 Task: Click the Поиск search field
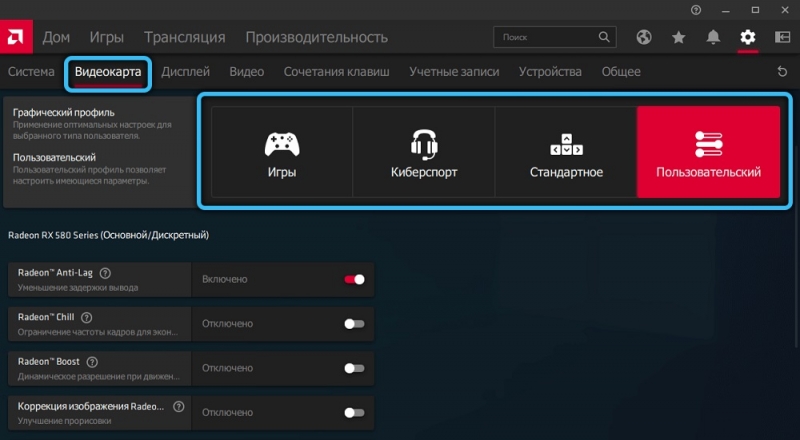pos(555,37)
